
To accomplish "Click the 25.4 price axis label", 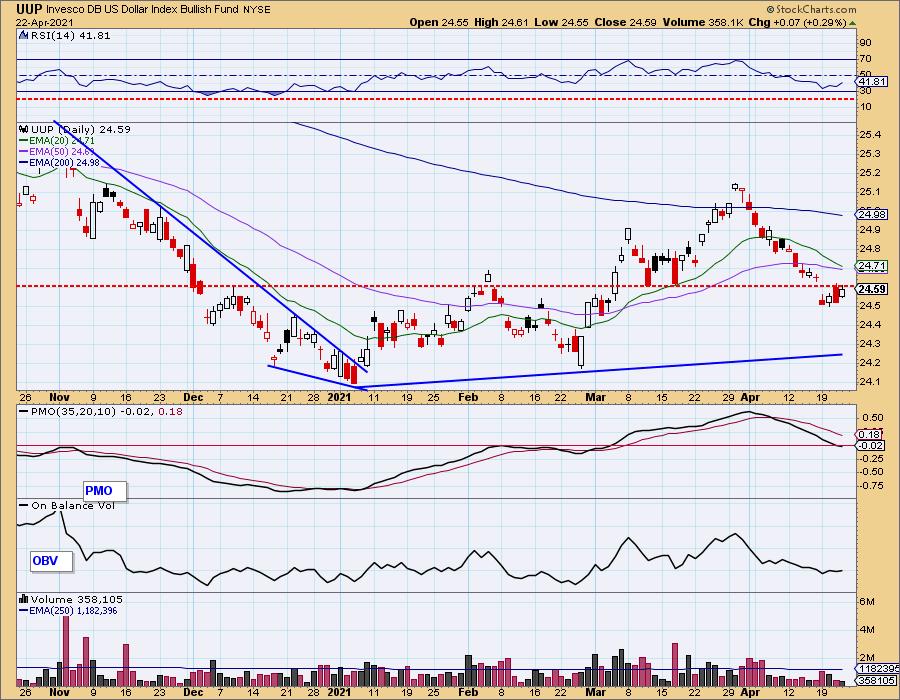I will click(870, 135).
